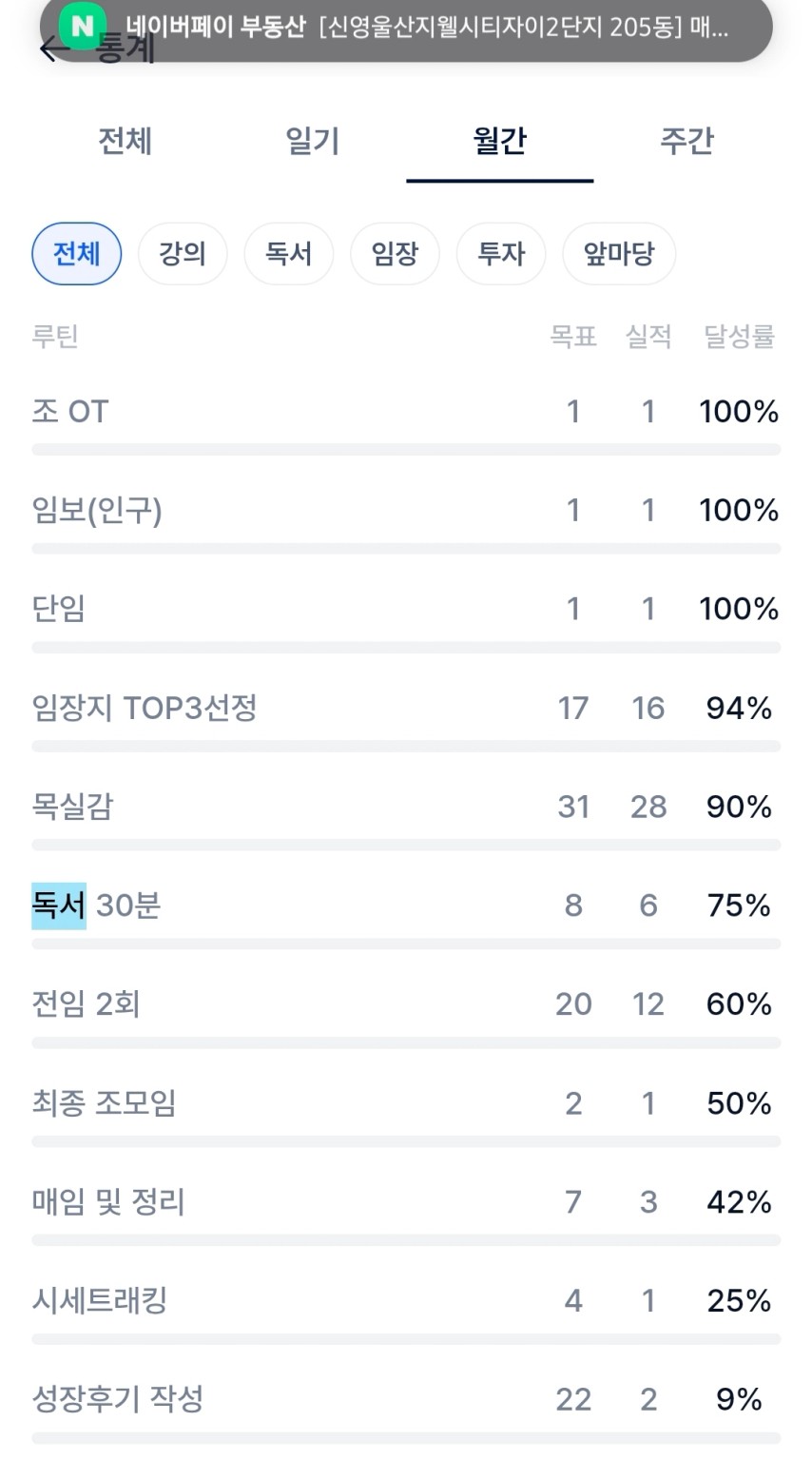Click the 목실감 progress bar
Screen dimensions: 812x1460
406,845
